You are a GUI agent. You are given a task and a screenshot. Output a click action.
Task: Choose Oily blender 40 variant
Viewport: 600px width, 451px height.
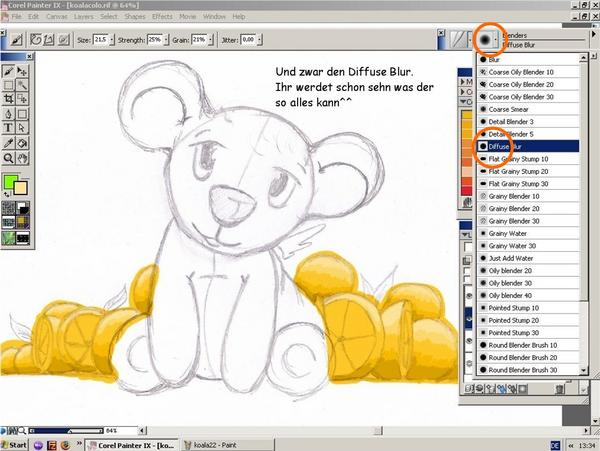pyautogui.click(x=528, y=295)
